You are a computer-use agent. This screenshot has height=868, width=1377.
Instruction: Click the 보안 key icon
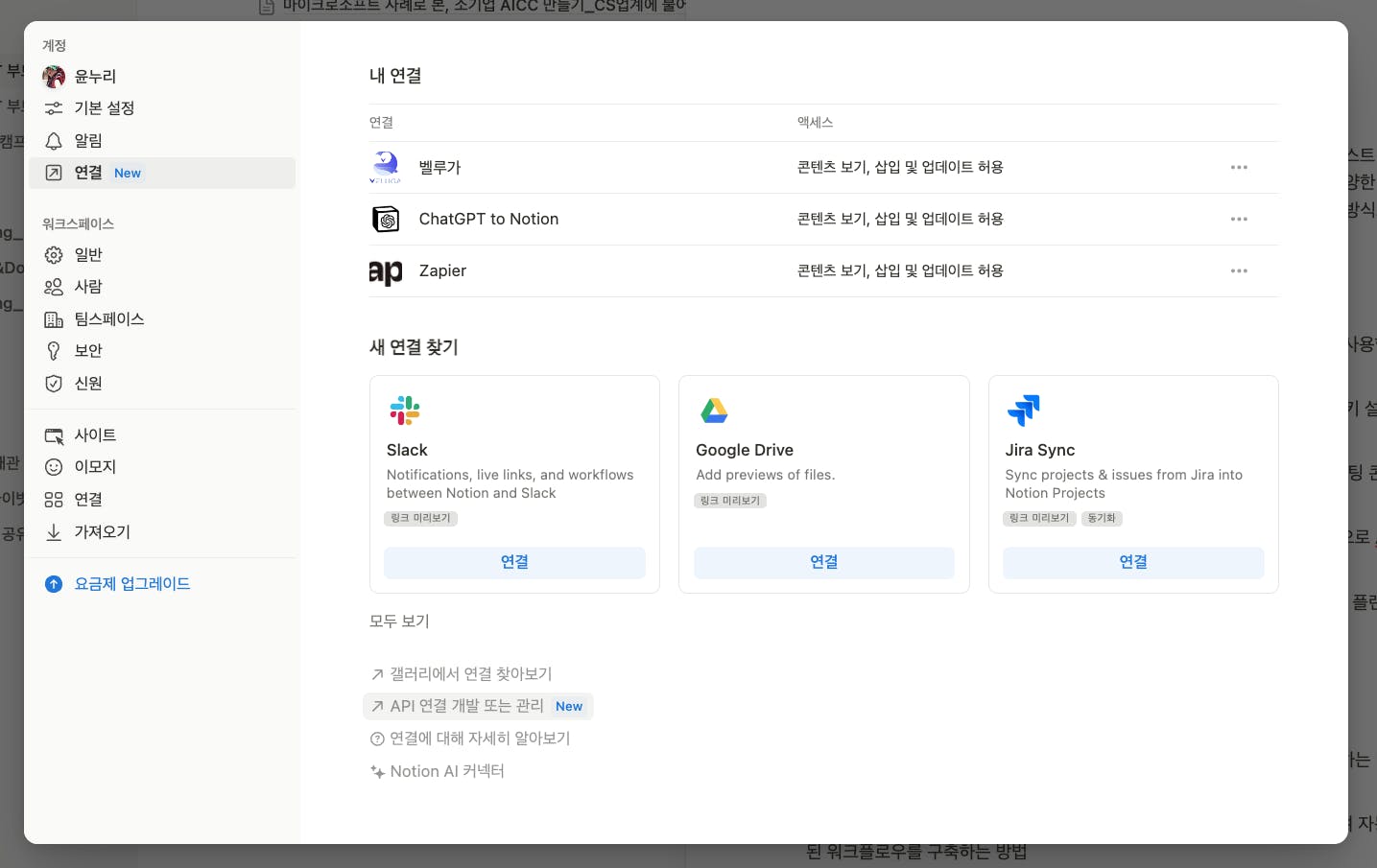click(54, 351)
